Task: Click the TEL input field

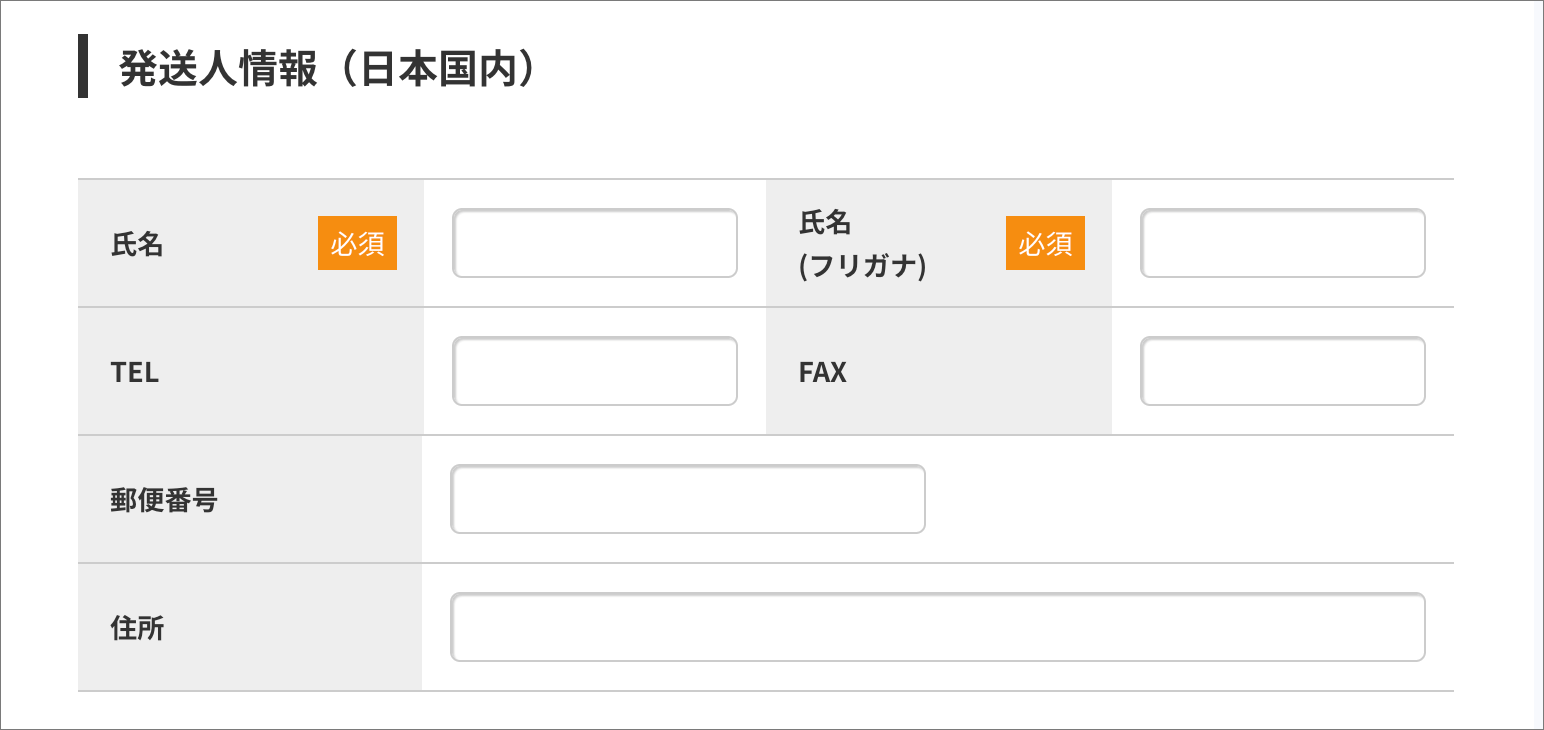Action: [x=595, y=371]
